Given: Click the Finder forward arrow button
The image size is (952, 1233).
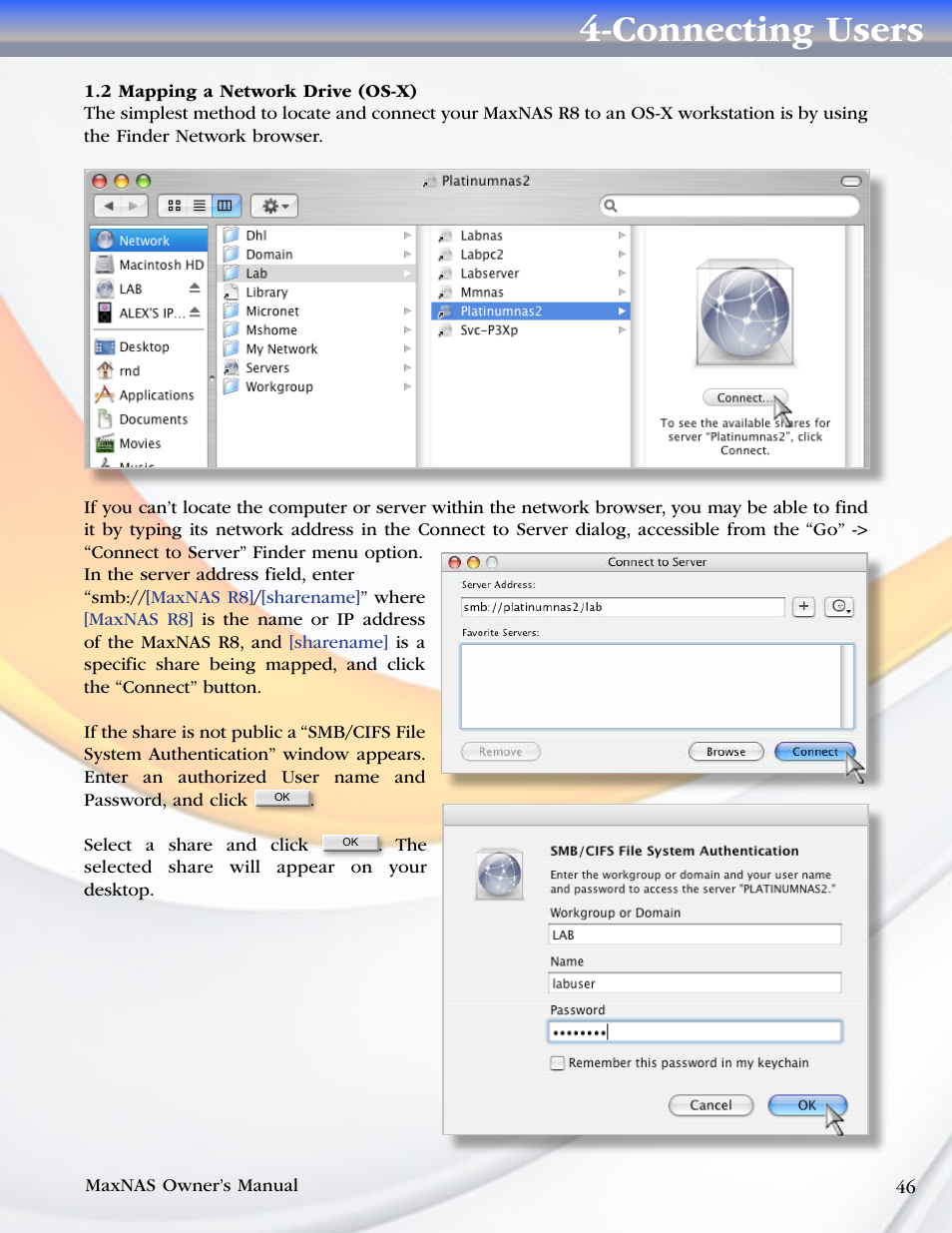Looking at the screenshot, I should point(134,206).
